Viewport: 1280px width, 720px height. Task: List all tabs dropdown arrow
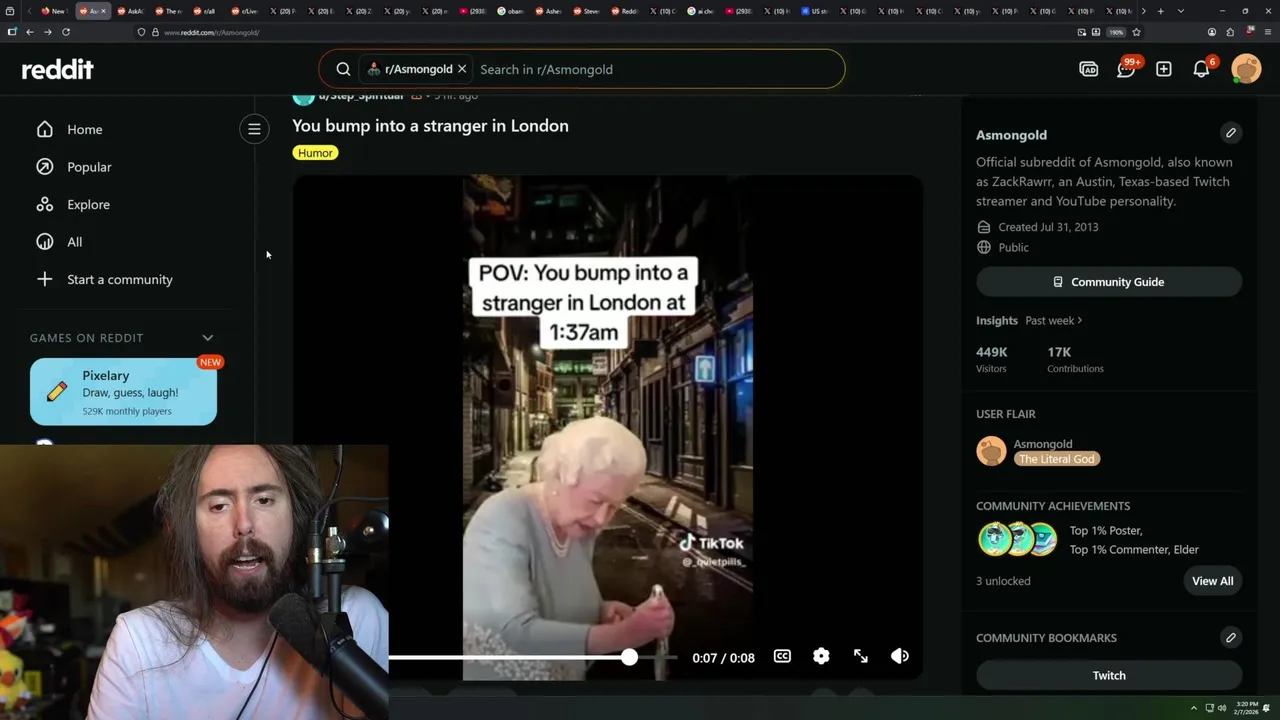click(x=1181, y=11)
